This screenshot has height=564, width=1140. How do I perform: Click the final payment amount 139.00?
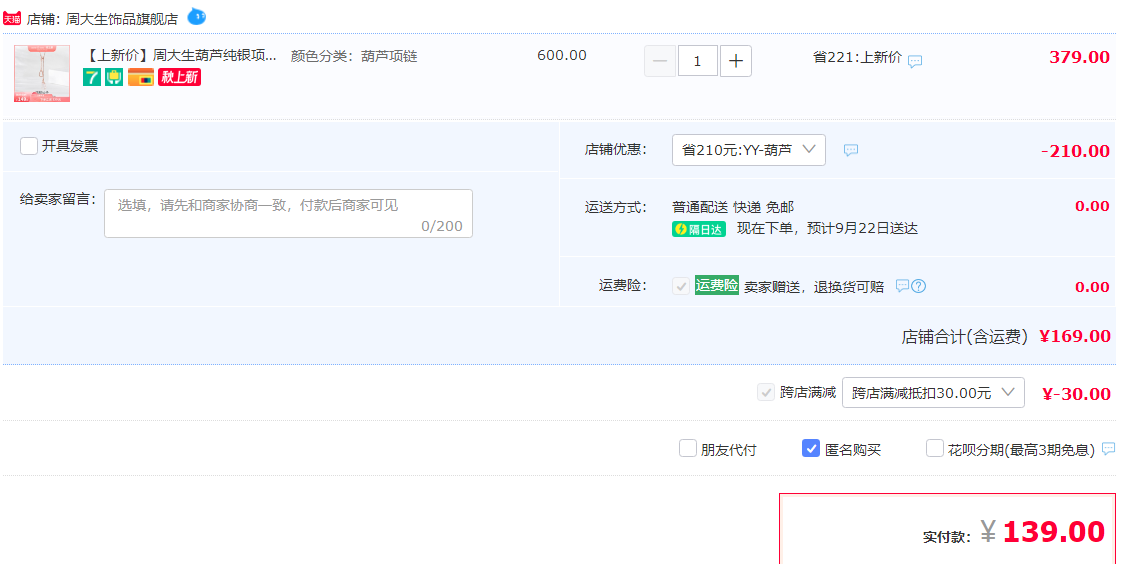[x=1054, y=532]
